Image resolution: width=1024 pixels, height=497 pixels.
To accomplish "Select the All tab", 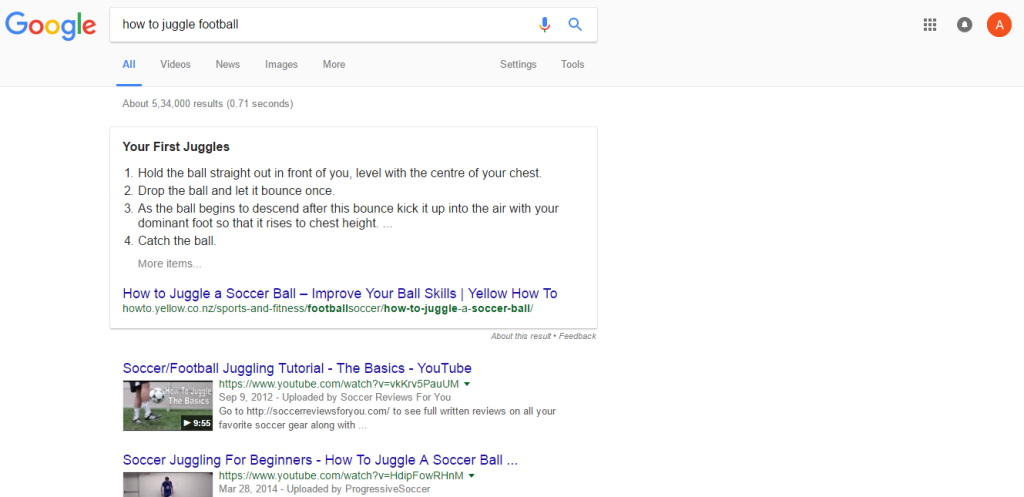I will click(x=129, y=65).
